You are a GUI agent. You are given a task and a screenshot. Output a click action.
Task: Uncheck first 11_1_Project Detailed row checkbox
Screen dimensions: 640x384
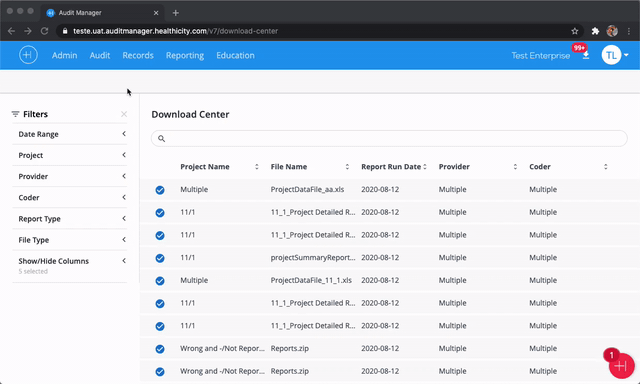(x=160, y=213)
